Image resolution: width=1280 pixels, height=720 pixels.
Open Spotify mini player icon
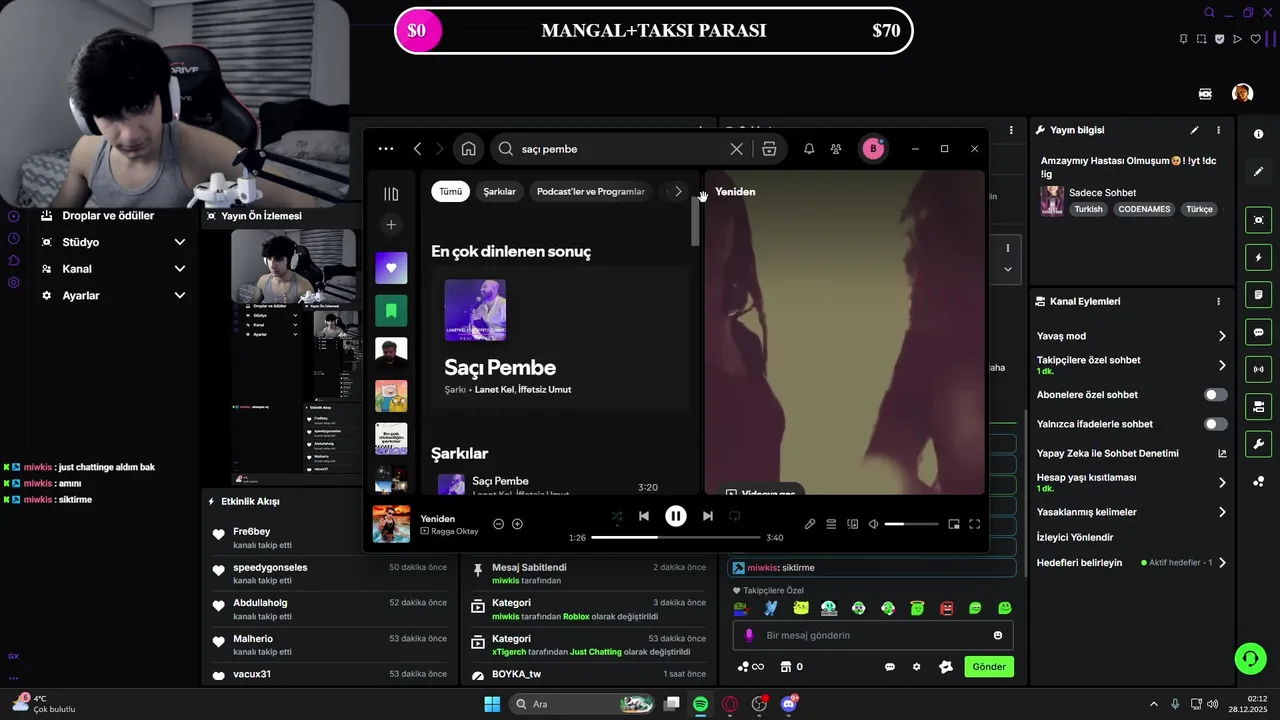coord(954,524)
